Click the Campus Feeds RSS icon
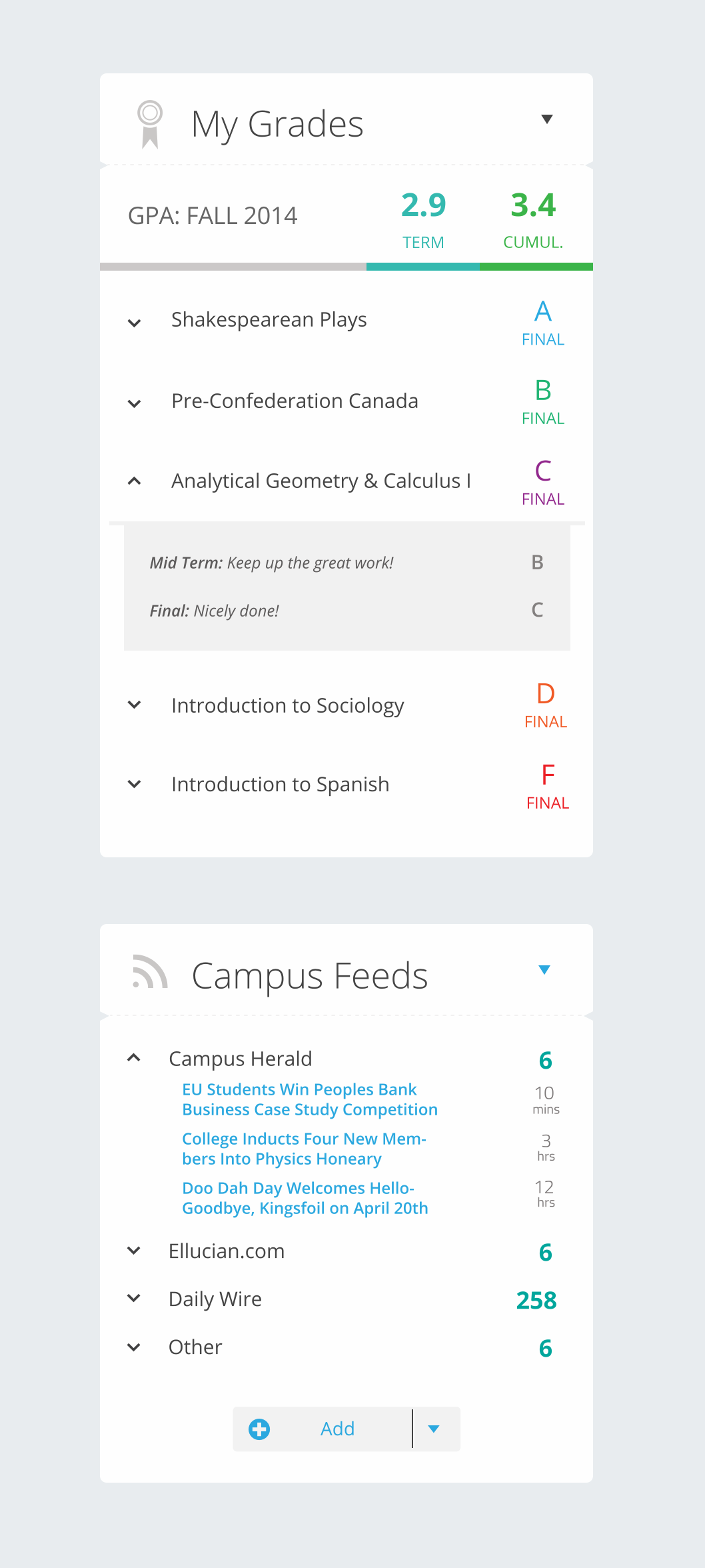Screen dimensions: 705x1568 [150, 972]
